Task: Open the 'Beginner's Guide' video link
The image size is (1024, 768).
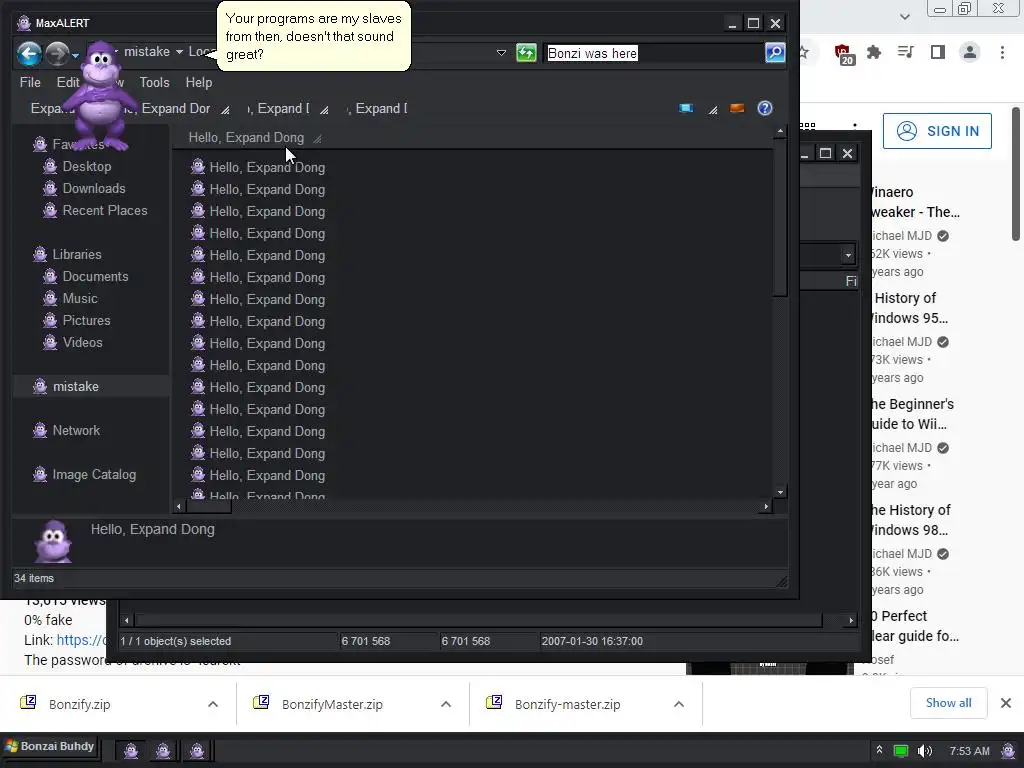Action: (x=912, y=414)
